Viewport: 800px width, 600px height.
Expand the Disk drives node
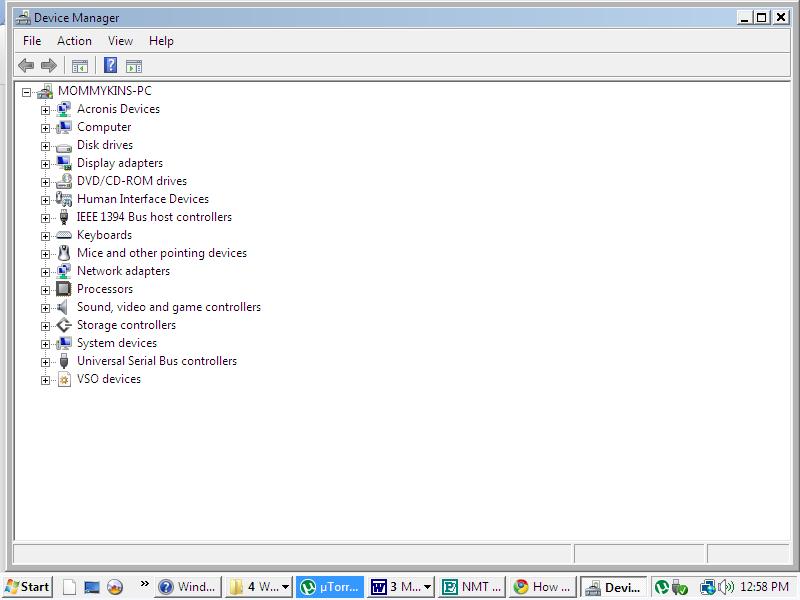pos(45,146)
